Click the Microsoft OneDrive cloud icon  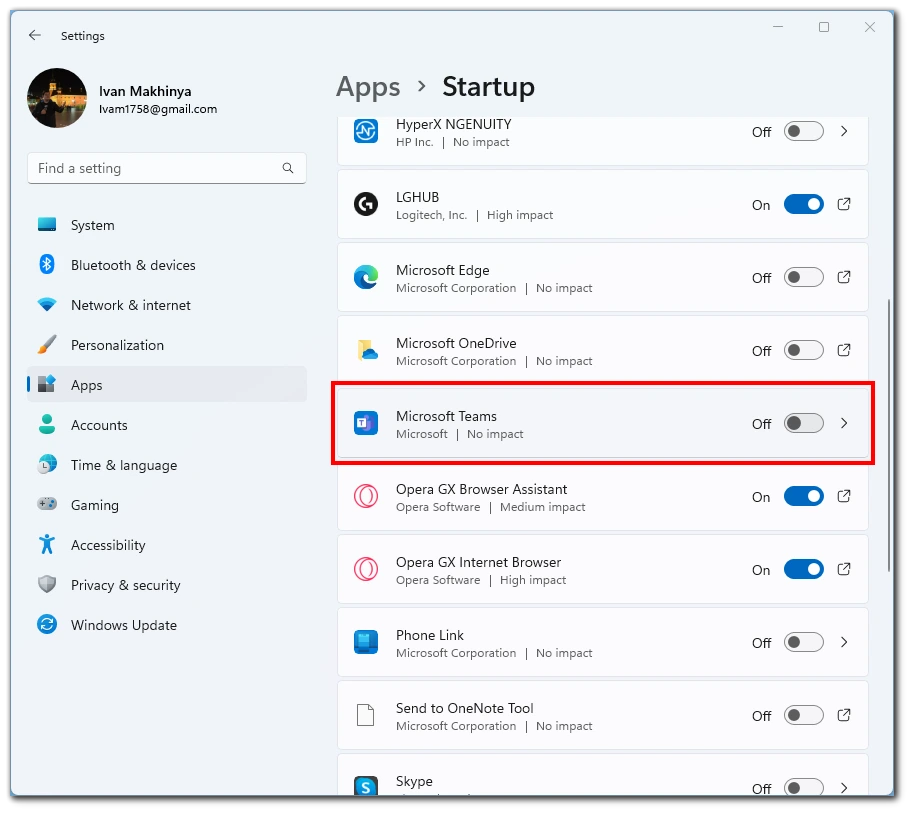coord(366,351)
